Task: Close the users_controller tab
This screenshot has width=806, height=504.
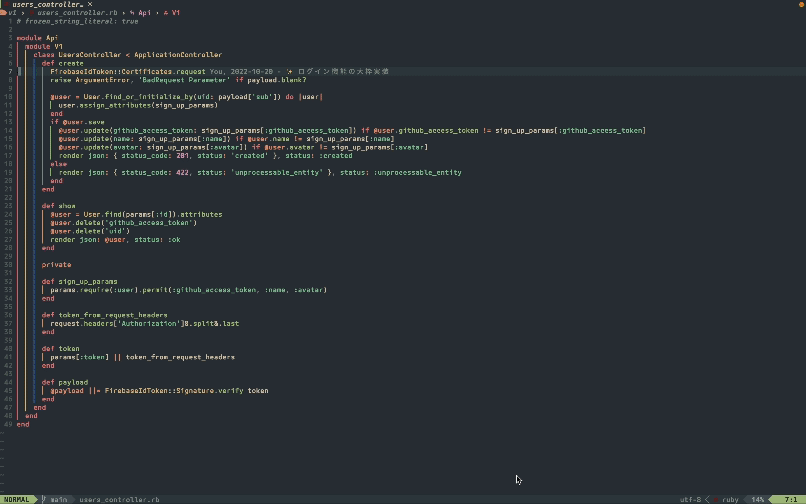Action: point(90,4)
